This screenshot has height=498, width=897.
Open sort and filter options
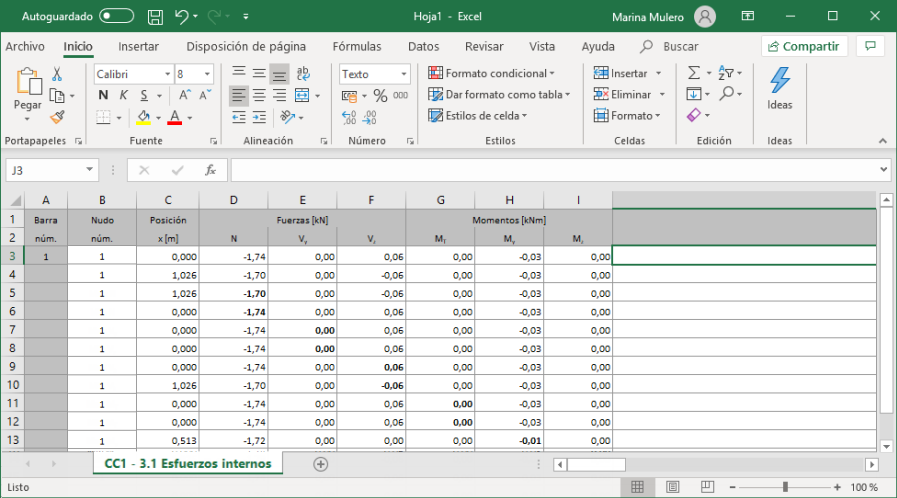point(730,73)
